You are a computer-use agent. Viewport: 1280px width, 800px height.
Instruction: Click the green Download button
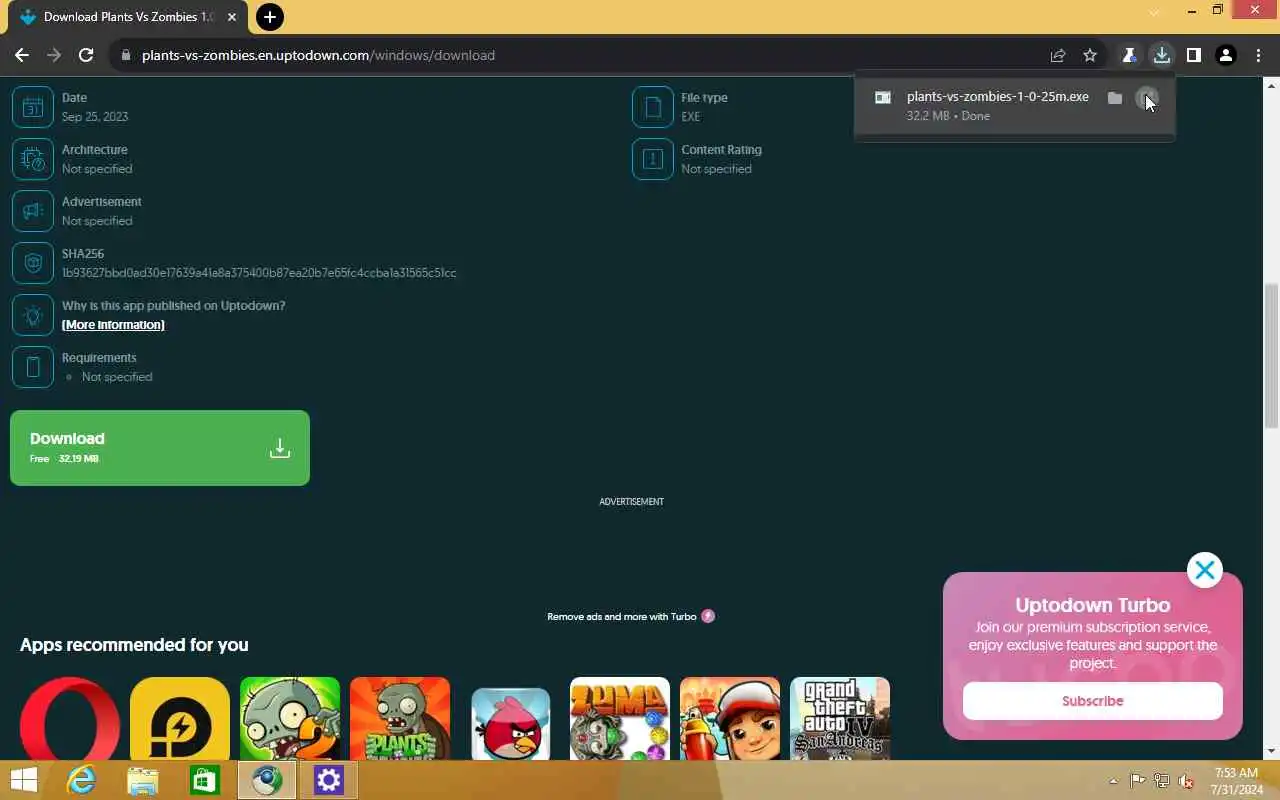pos(160,448)
